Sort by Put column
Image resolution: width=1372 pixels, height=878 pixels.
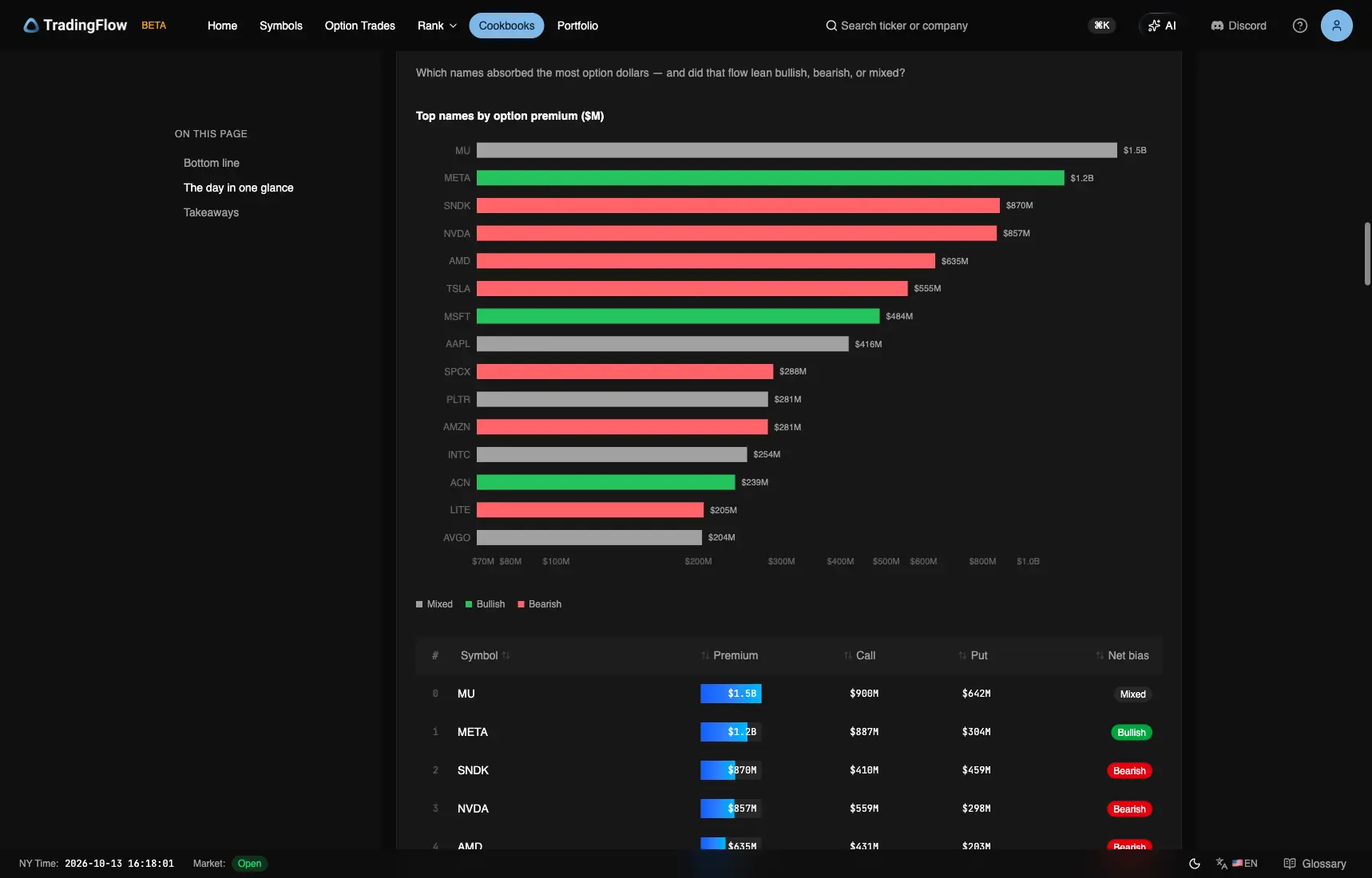click(x=973, y=655)
